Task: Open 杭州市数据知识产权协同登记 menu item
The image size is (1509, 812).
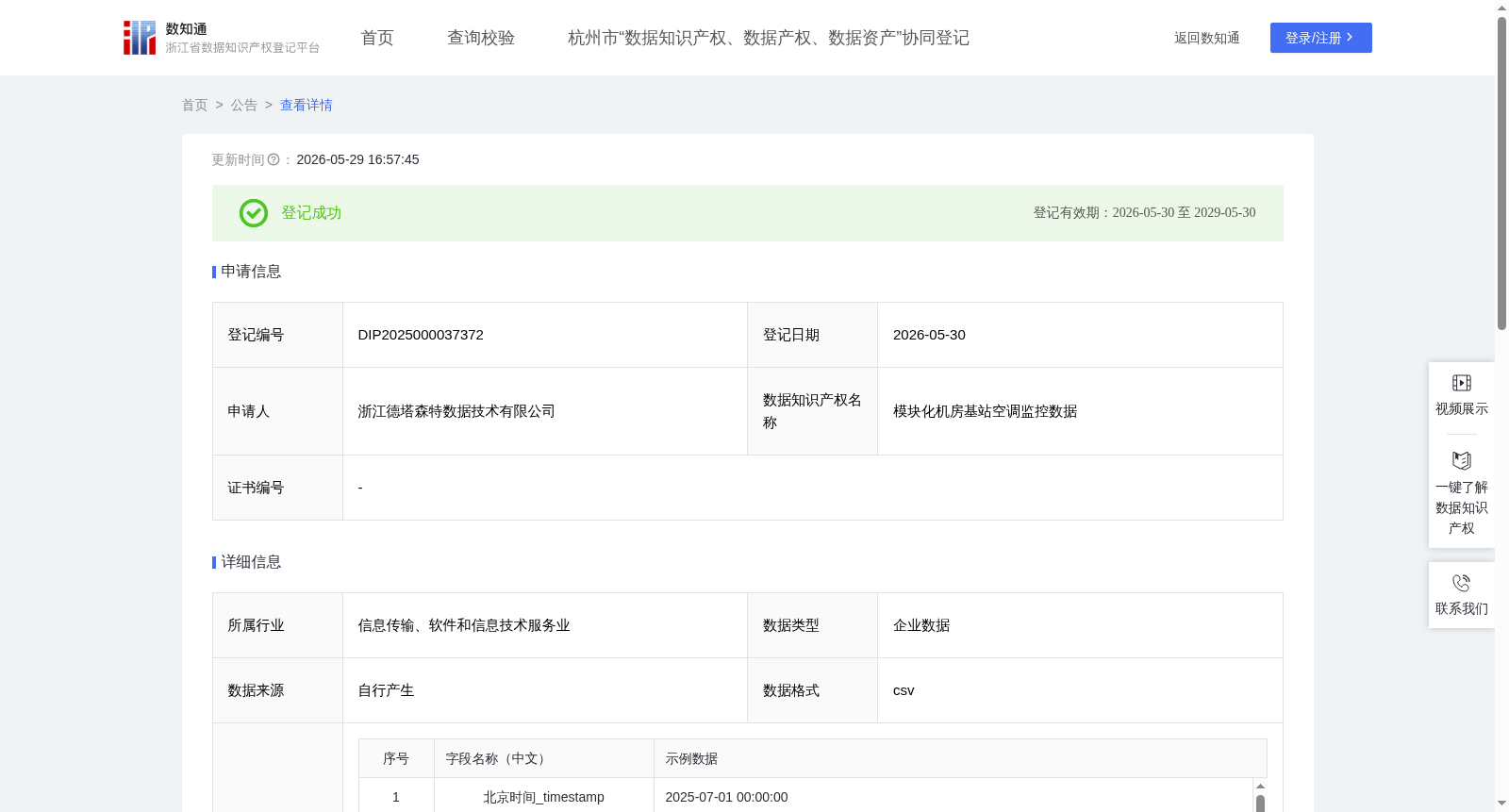Action: point(769,38)
